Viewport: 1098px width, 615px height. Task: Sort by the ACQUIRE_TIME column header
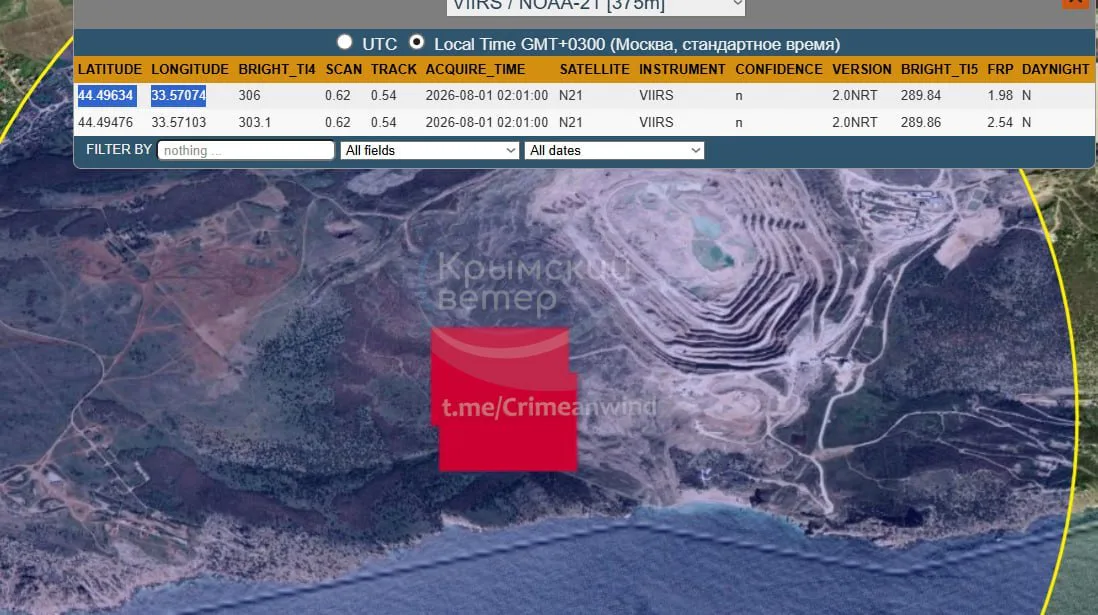click(x=475, y=69)
